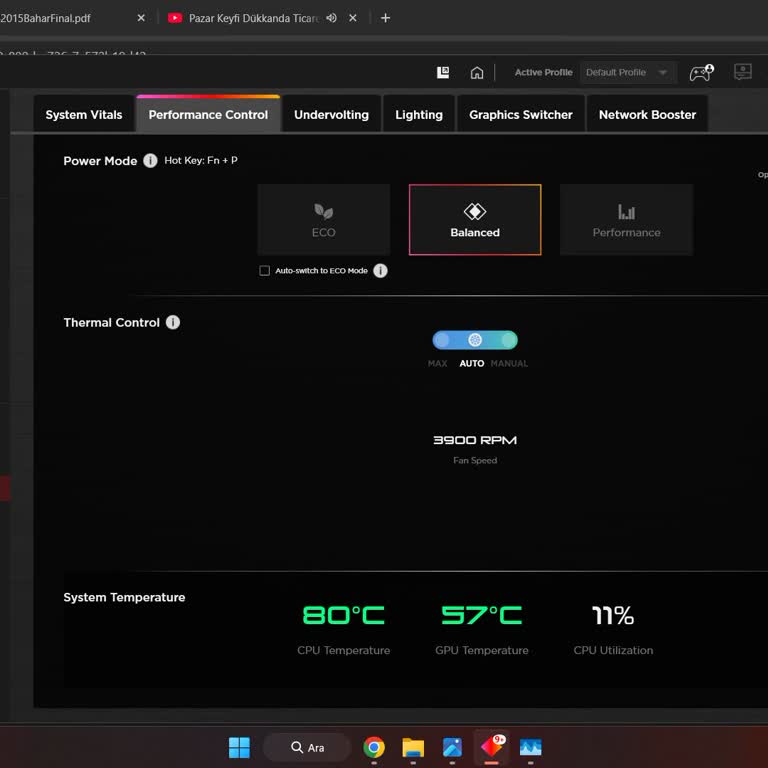This screenshot has width=768, height=768.
Task: Click the Active Profile label
Action: click(x=543, y=72)
